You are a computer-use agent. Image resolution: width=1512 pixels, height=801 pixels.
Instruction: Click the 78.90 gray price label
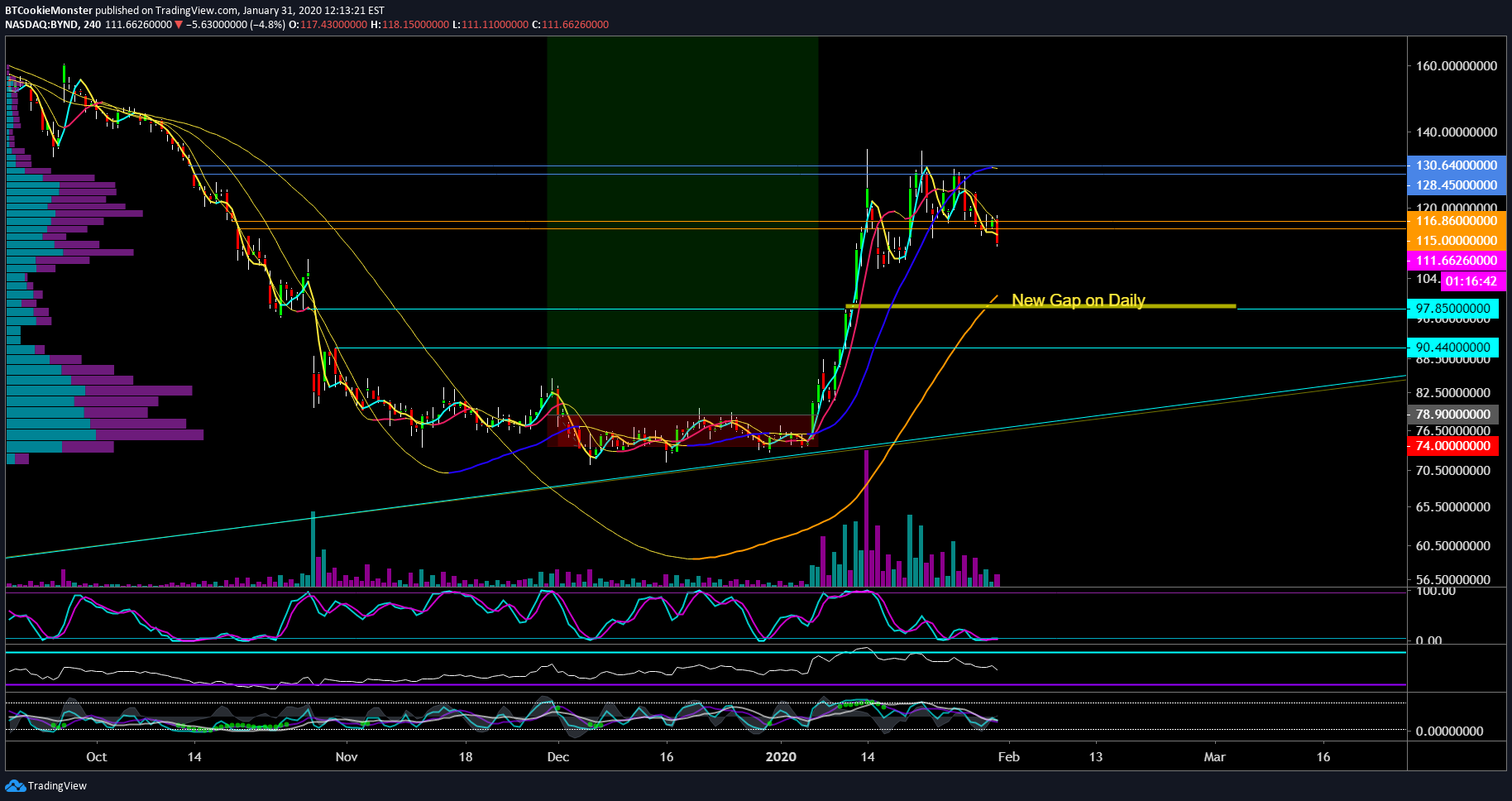[x=1452, y=415]
